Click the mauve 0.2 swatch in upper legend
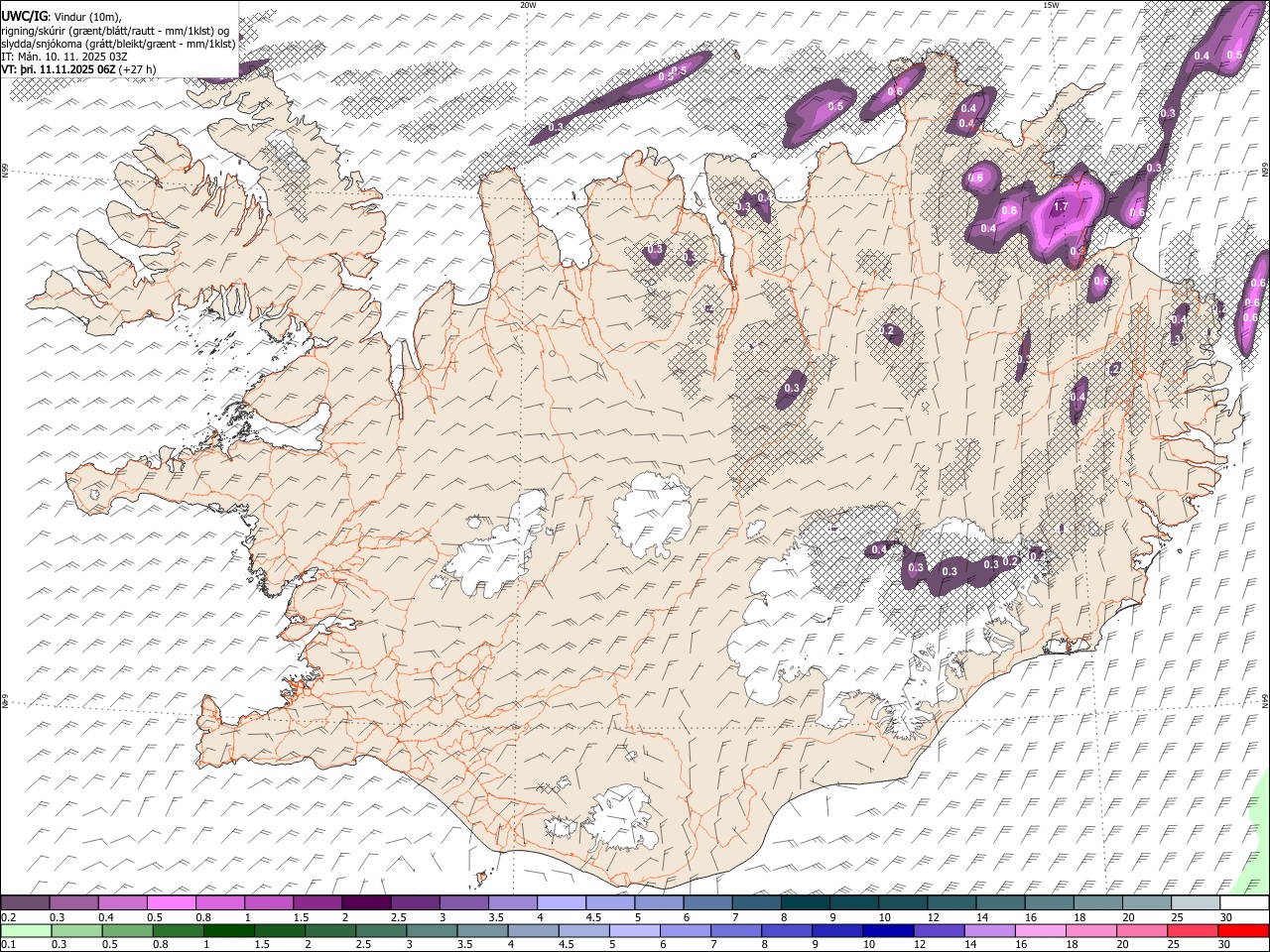The width and height of the screenshot is (1270, 952). click(25, 902)
